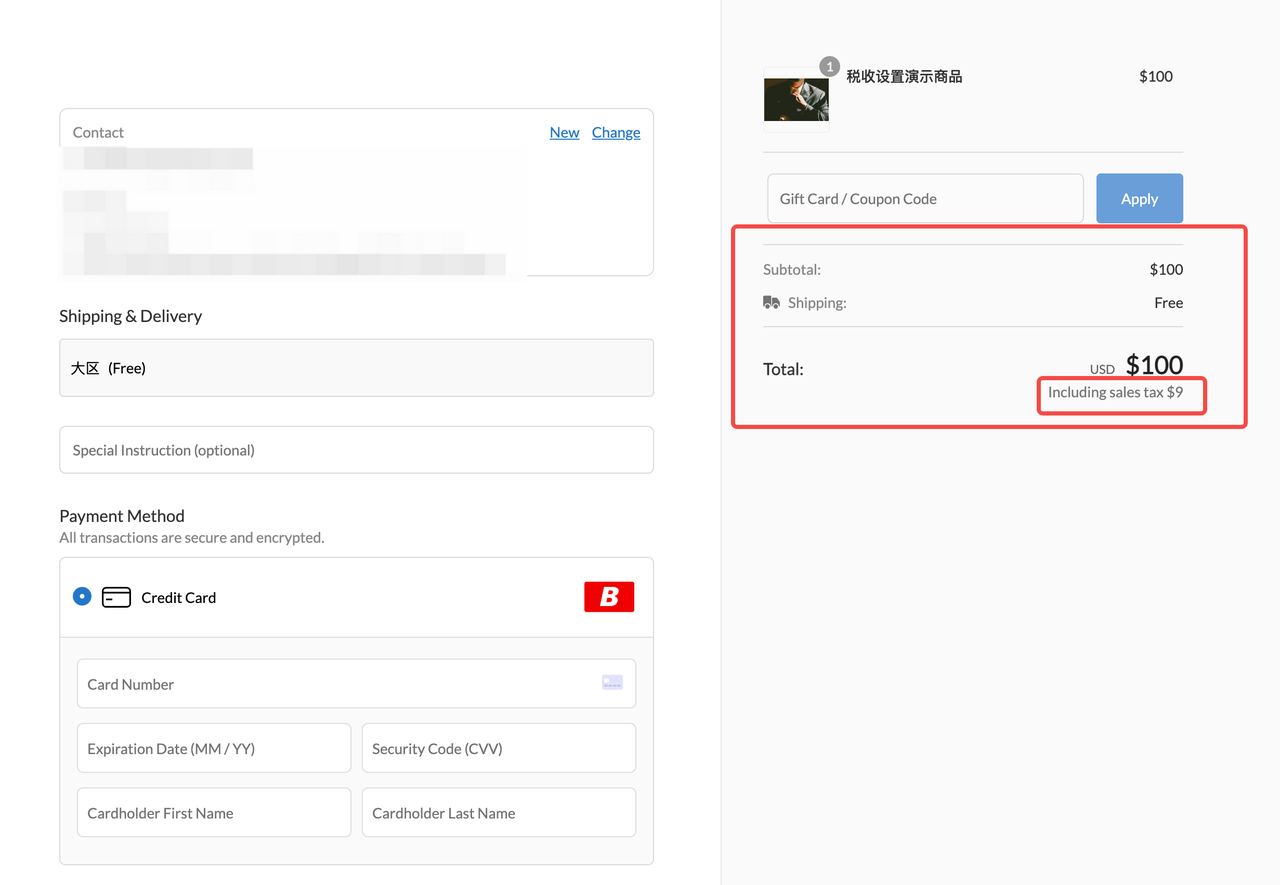Click the credit card icon
This screenshot has height=885, width=1280.
116,597
